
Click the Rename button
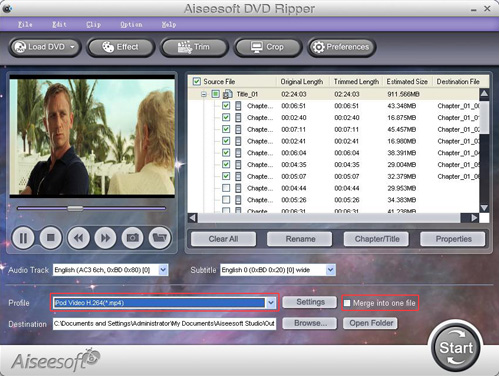coord(300,239)
